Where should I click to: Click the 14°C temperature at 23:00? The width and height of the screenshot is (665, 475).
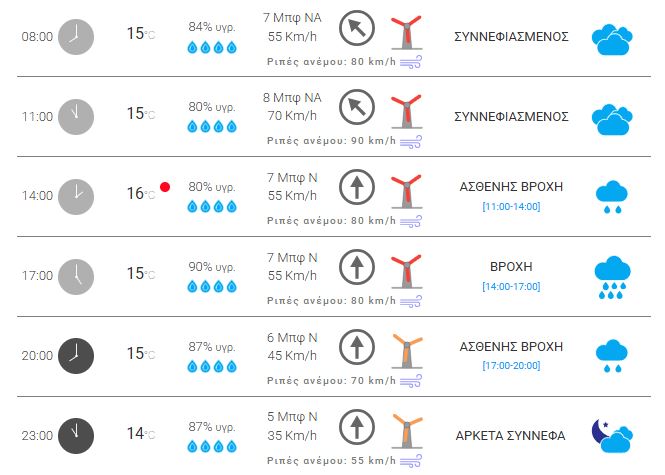click(x=135, y=433)
